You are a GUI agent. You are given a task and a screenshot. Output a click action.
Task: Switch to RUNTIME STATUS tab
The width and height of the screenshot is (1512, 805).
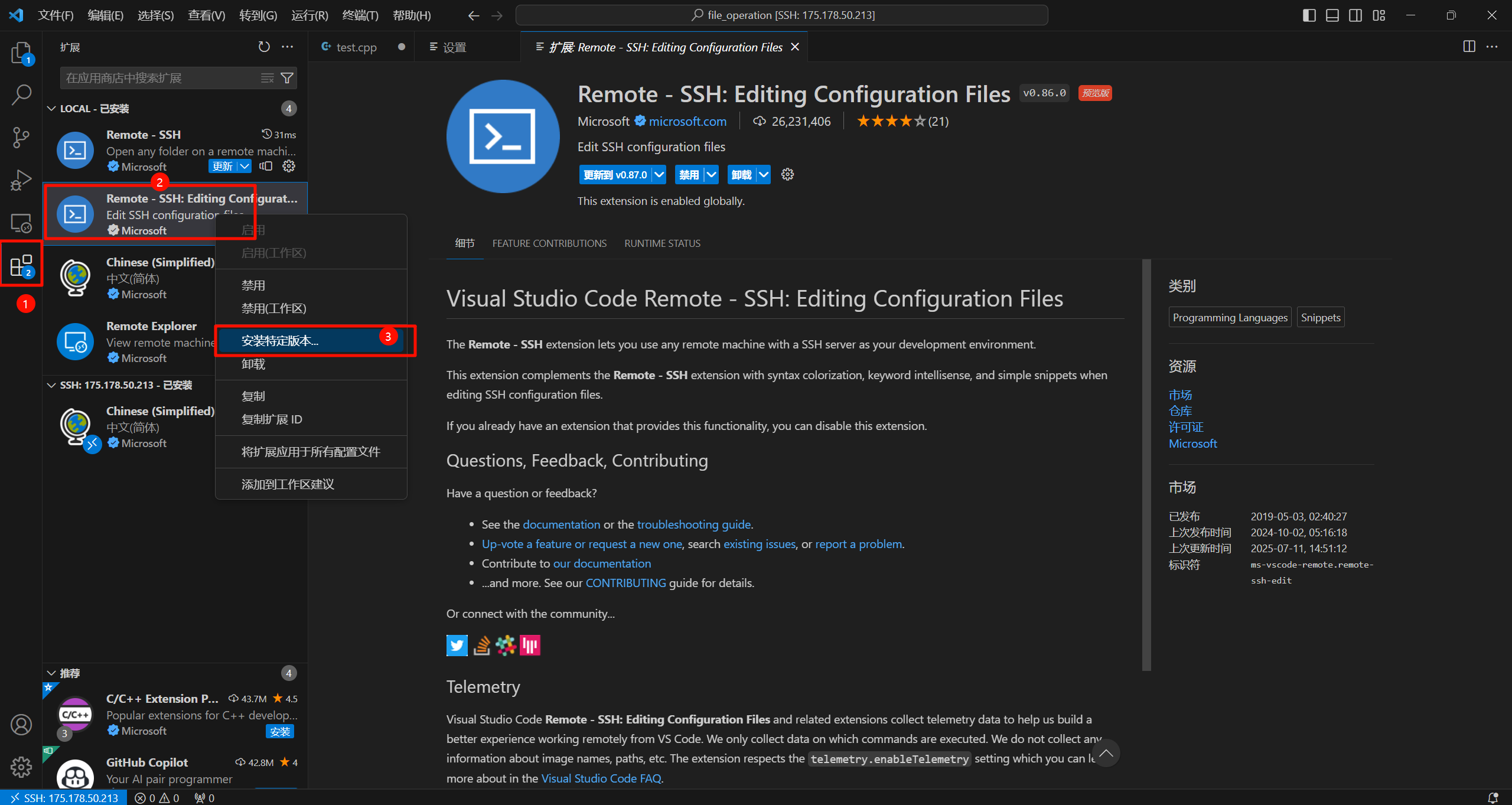pos(662,243)
